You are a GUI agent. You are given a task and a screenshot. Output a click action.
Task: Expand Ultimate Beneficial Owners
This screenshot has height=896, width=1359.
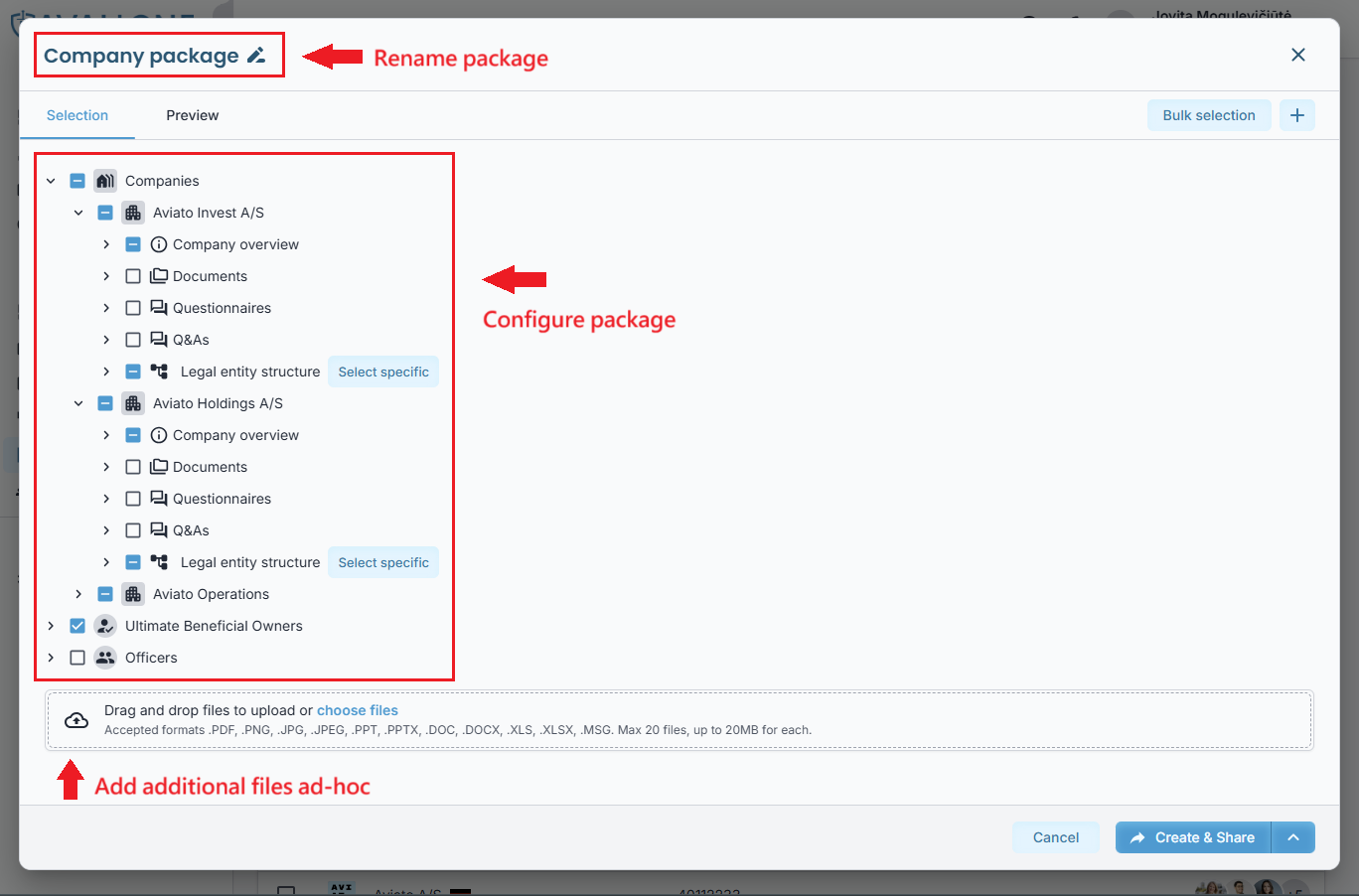51,626
